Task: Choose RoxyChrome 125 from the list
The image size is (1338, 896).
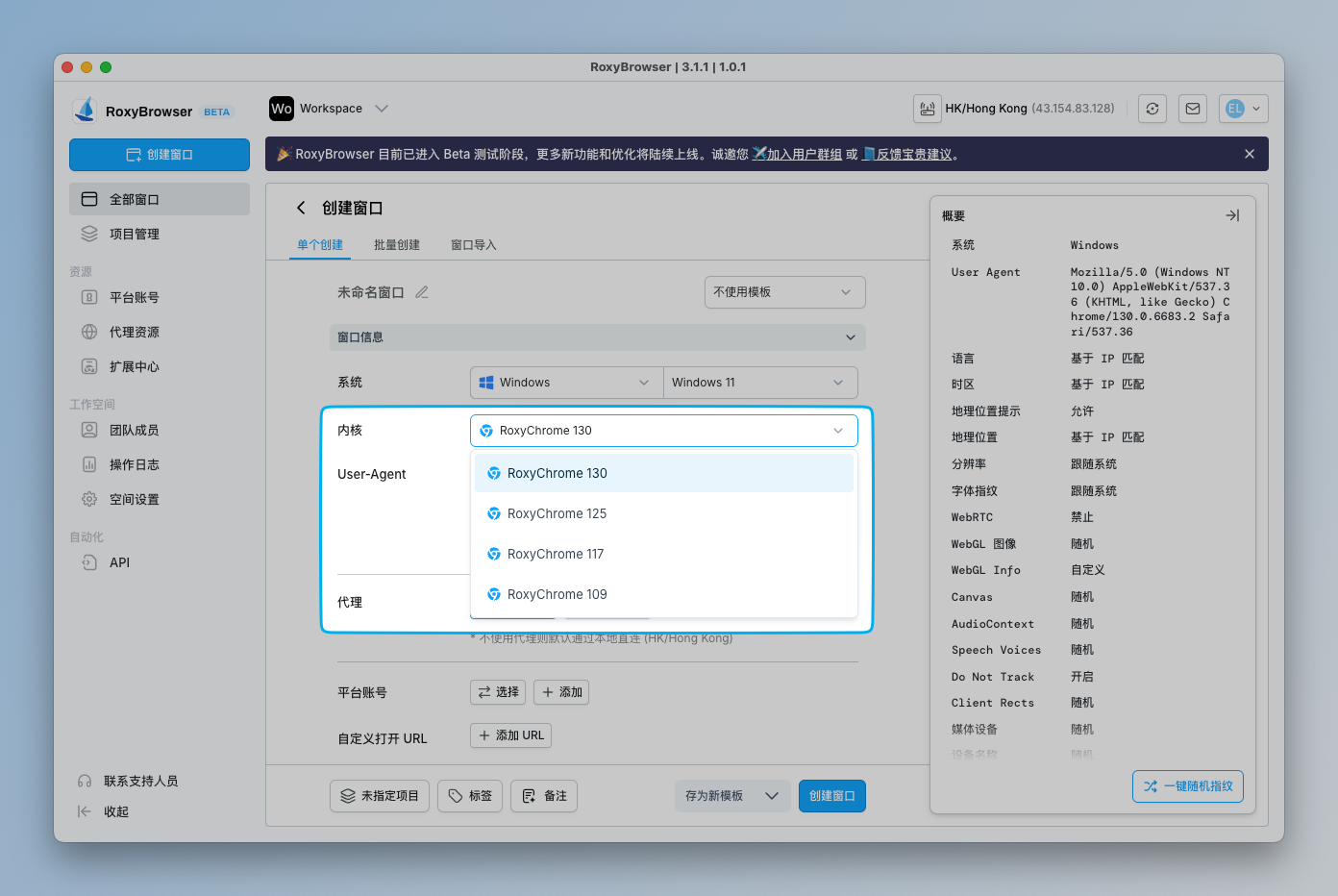Action: coord(664,513)
